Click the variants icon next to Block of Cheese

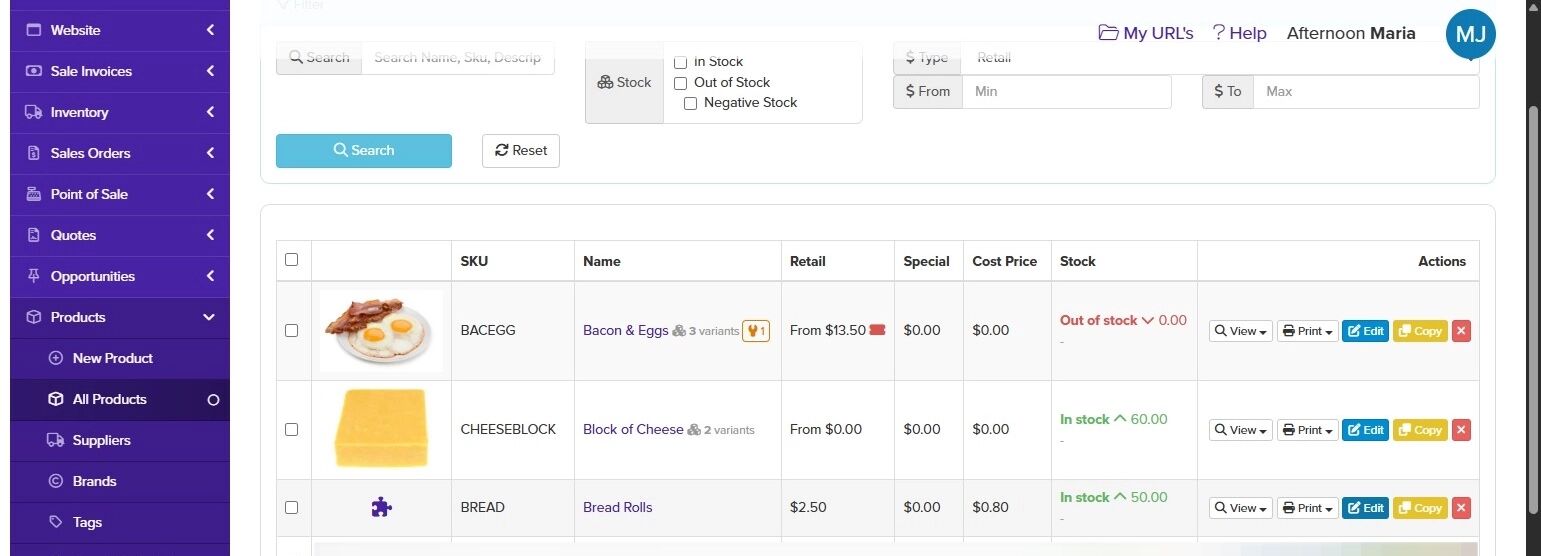694,430
